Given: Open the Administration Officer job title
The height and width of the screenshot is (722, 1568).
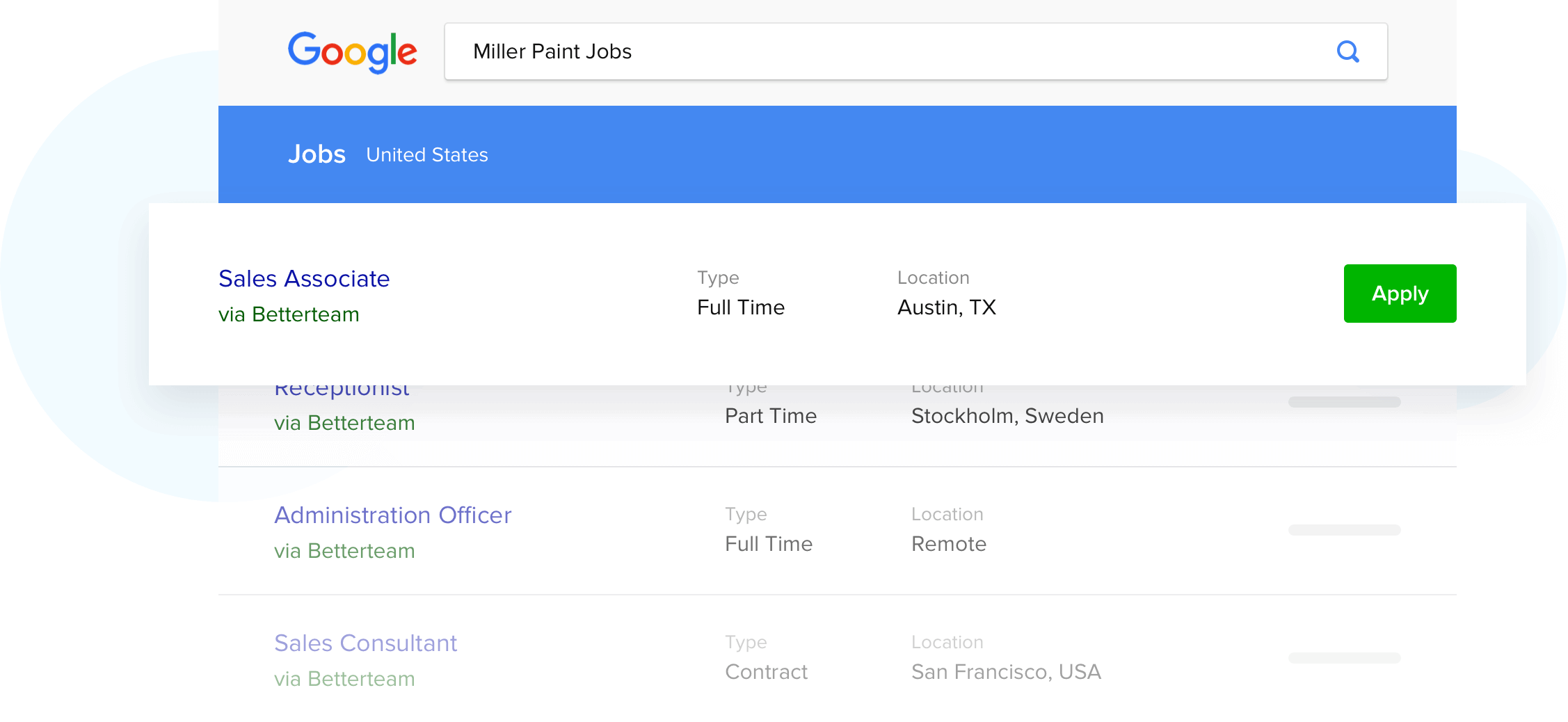Looking at the screenshot, I should pyautogui.click(x=392, y=515).
